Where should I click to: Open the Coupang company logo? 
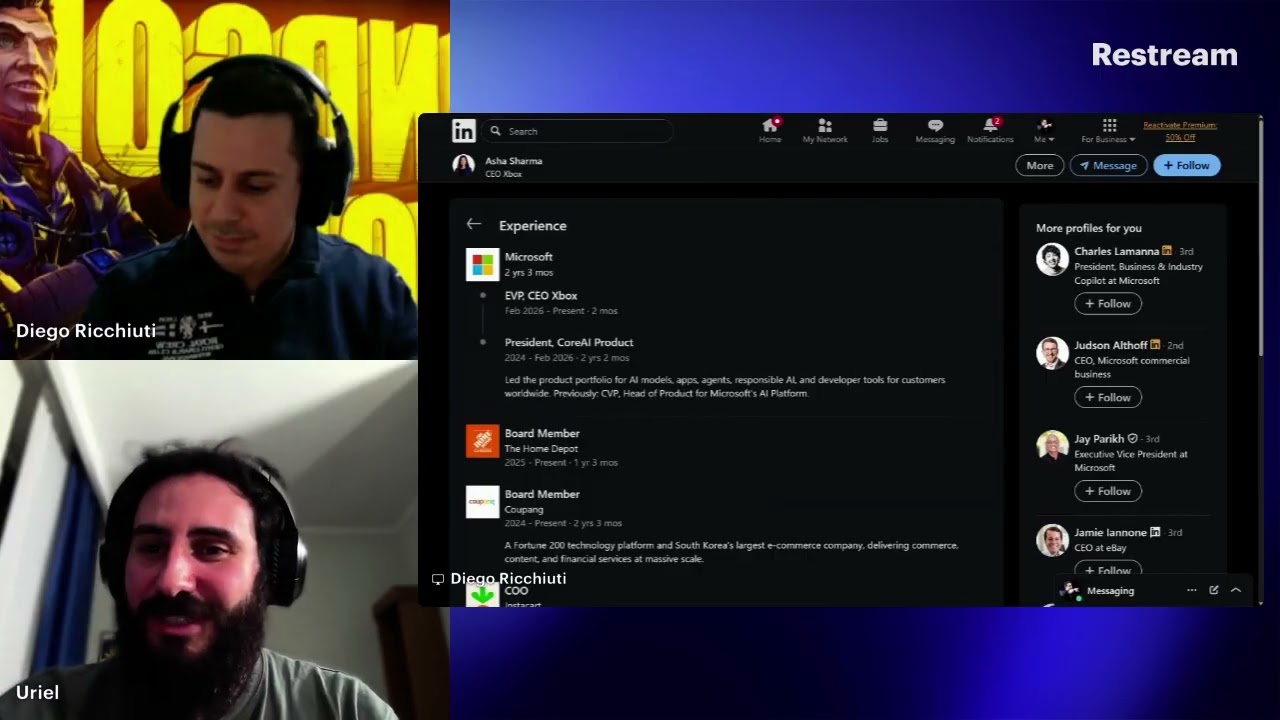click(x=482, y=502)
